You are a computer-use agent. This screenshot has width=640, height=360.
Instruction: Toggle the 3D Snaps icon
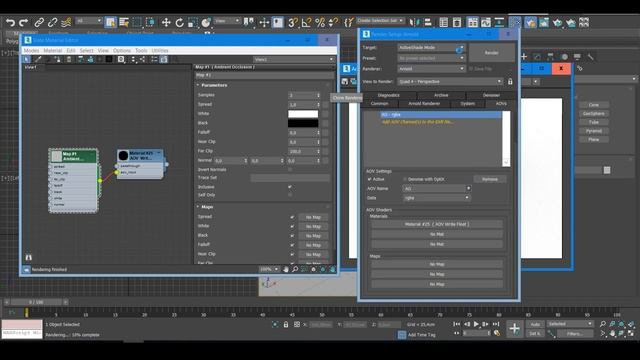tap(293, 22)
